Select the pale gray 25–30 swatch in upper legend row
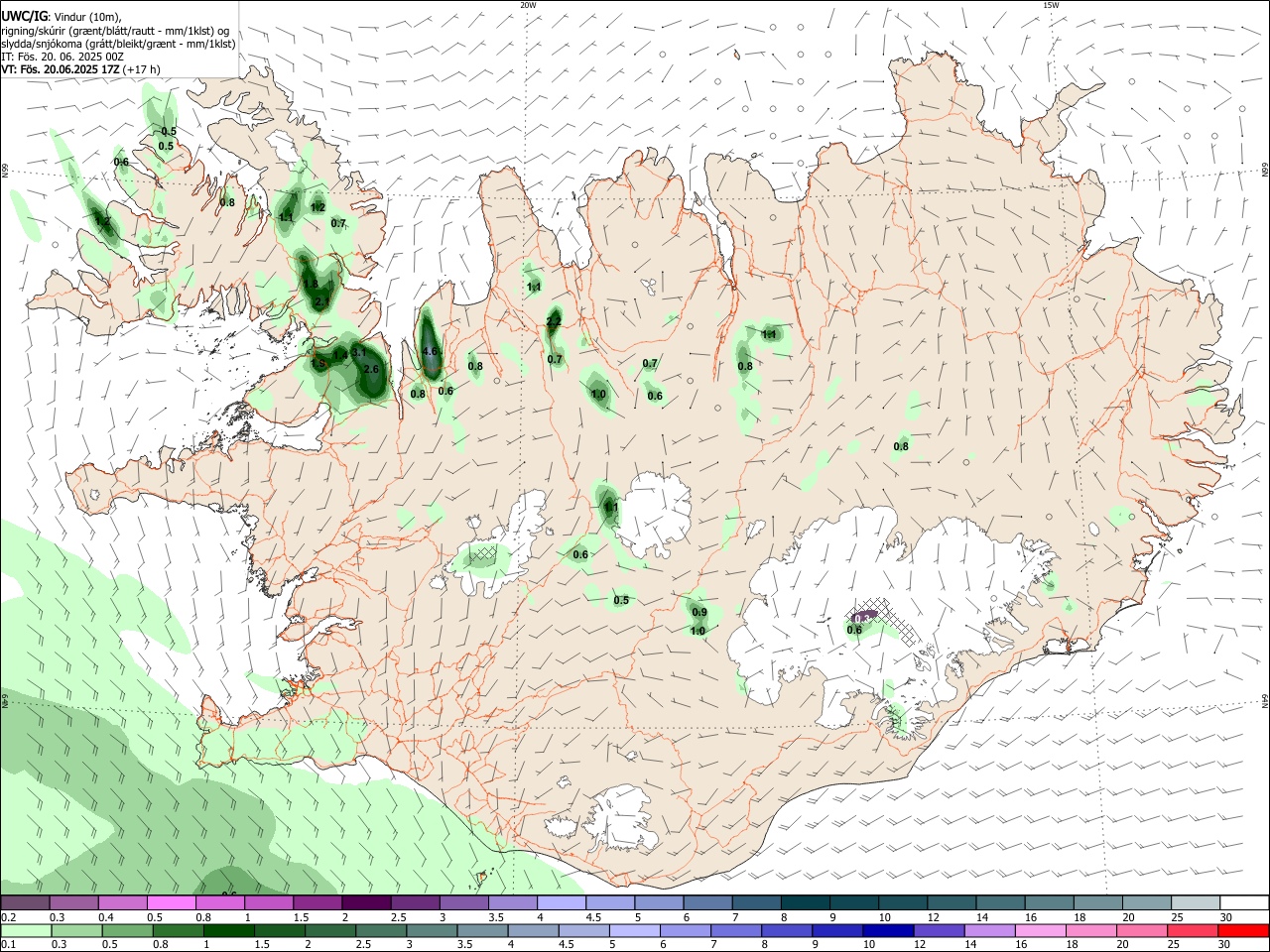The image size is (1270, 952). coord(1195,903)
